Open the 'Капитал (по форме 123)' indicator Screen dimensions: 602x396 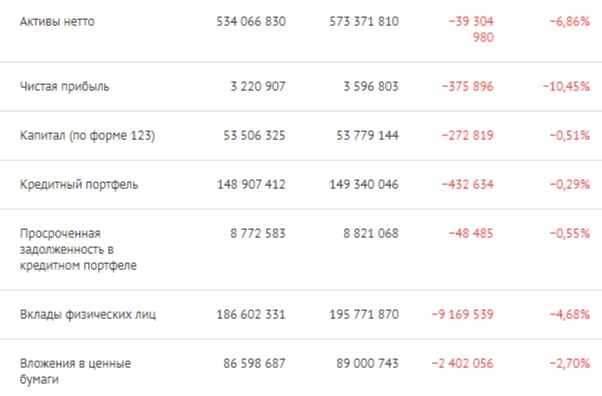point(87,136)
